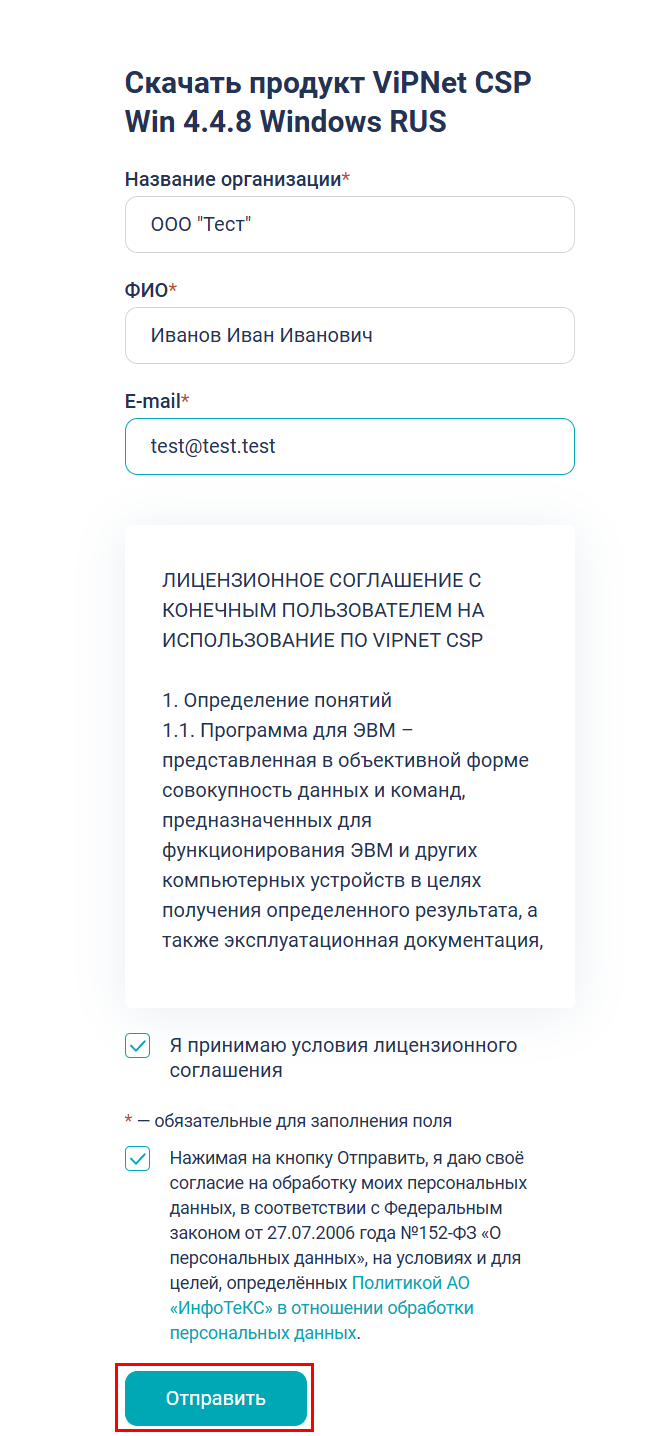Image resolution: width=654 pixels, height=1436 pixels.
Task: Click the red asterisk beside Название организации
Action: (x=346, y=179)
